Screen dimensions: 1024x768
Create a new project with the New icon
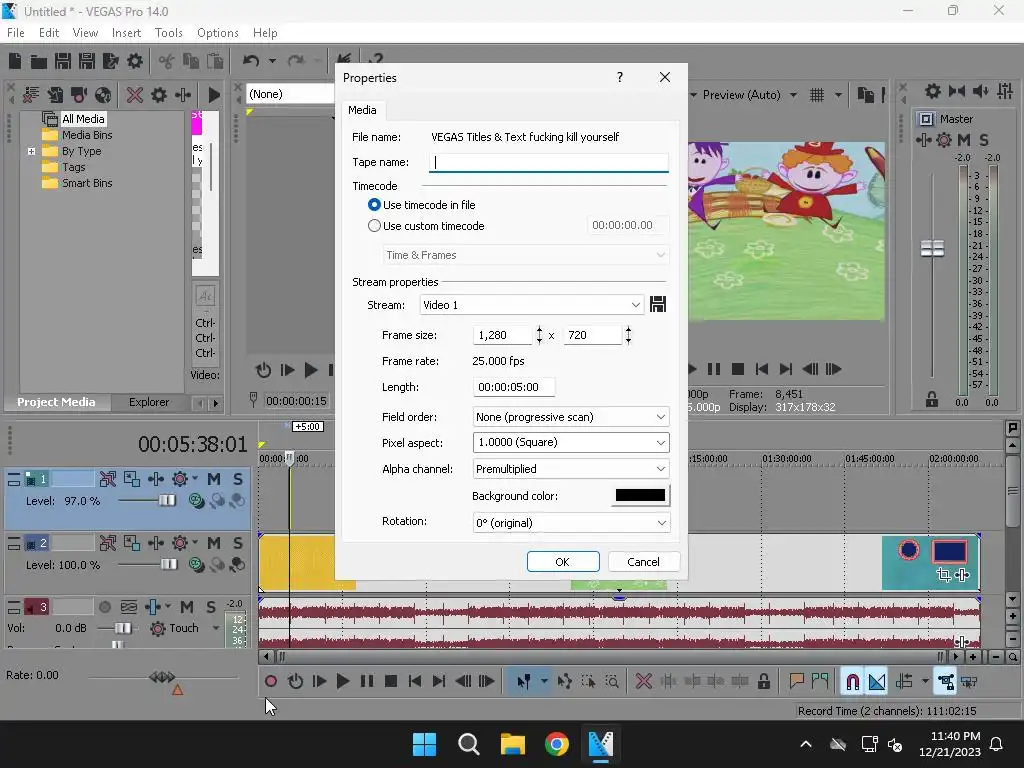[x=15, y=61]
